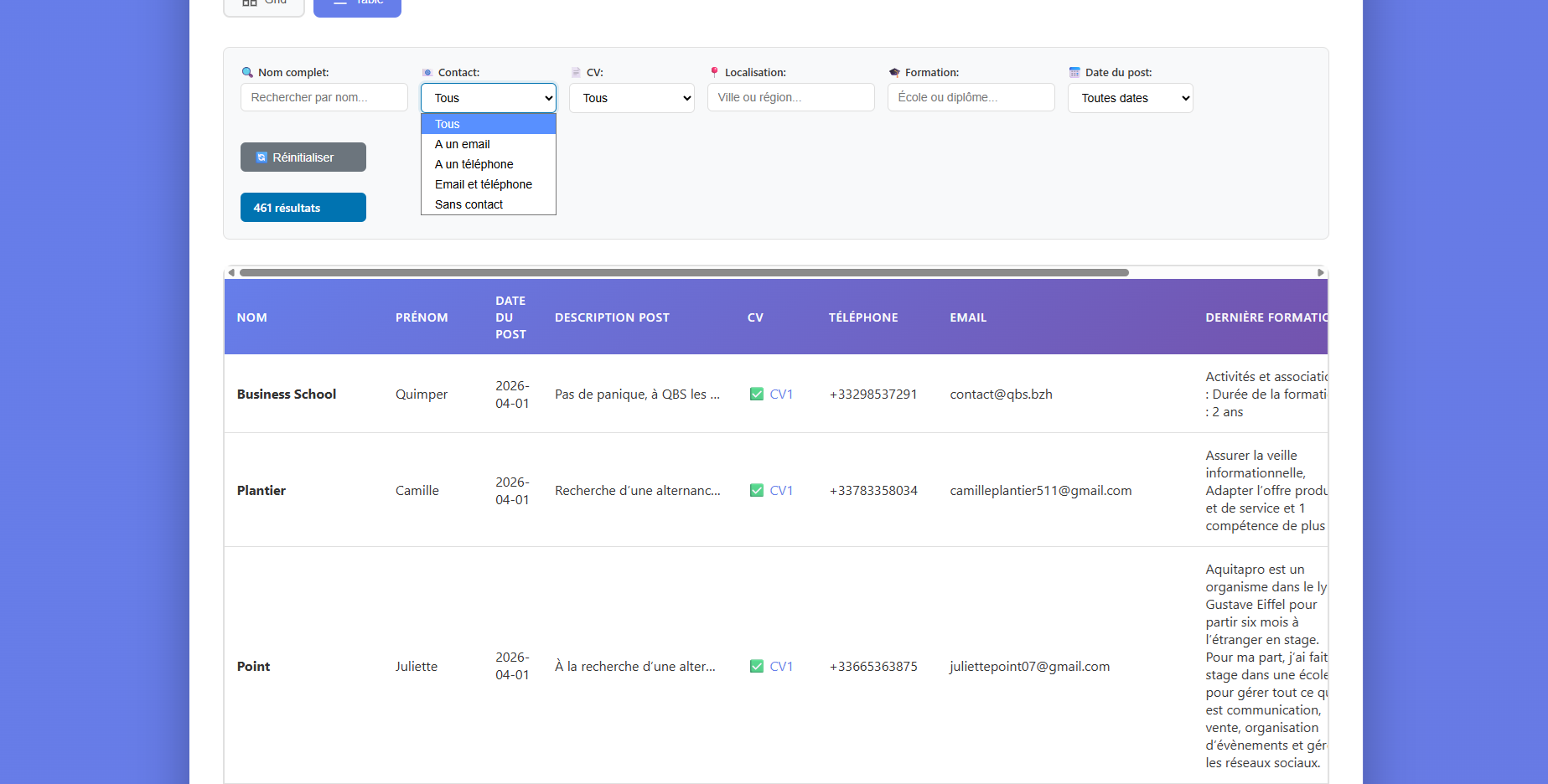Image resolution: width=1548 pixels, height=784 pixels.
Task: Click green checkmark in Plantier row CV cell
Action: (x=757, y=491)
